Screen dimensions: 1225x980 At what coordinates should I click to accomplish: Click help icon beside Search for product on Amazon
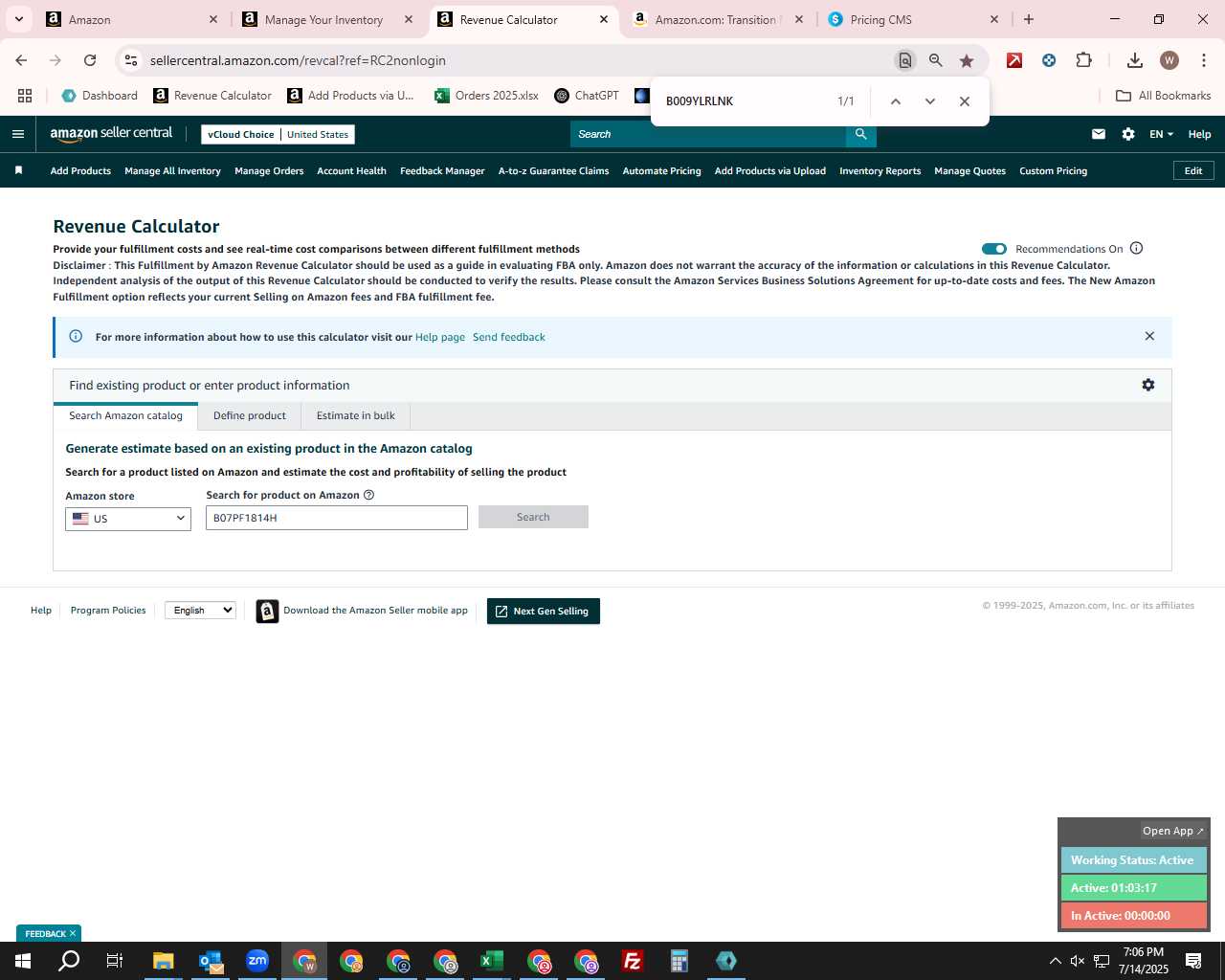click(368, 495)
